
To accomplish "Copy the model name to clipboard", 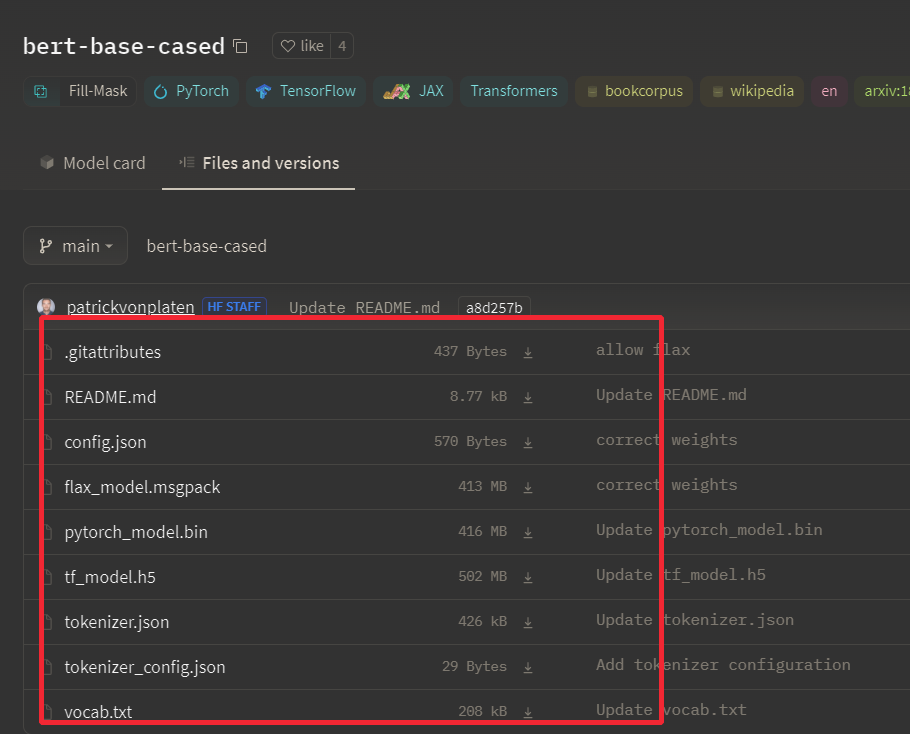I will (238, 45).
